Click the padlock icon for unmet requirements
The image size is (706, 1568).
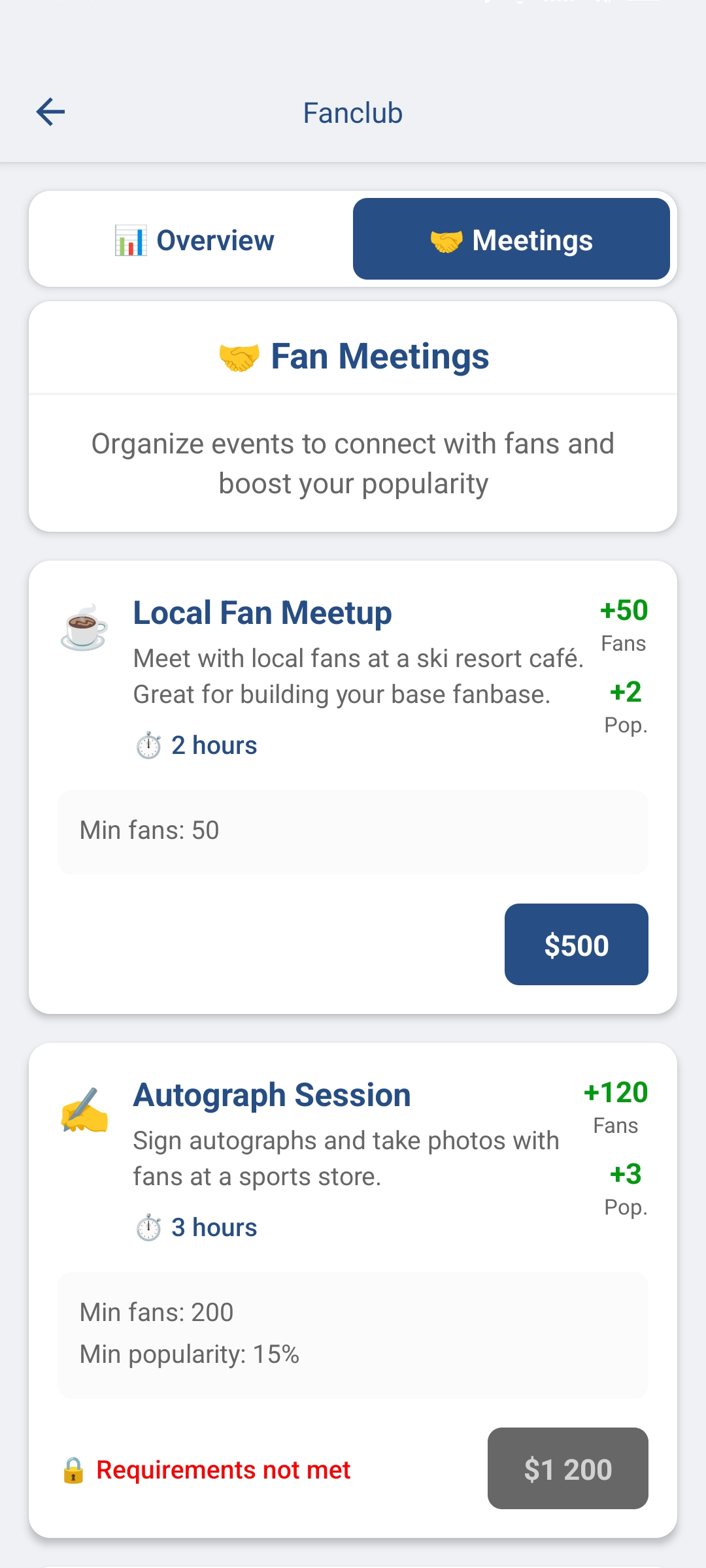point(73,1471)
